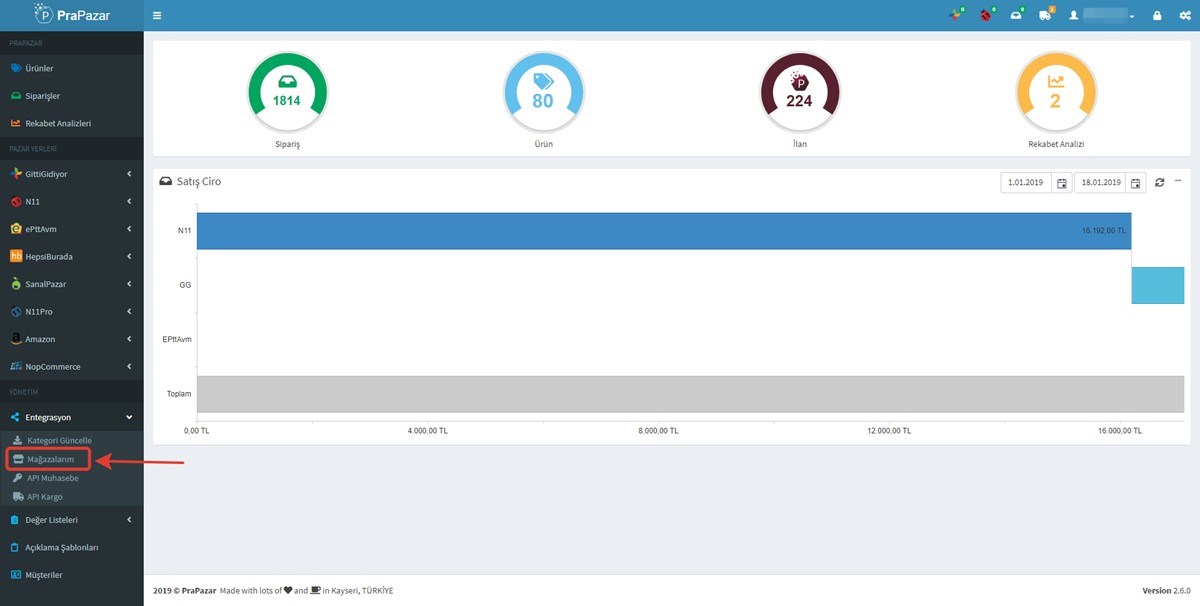Image resolution: width=1200 pixels, height=606 pixels.
Task: Expand the N11 sidebar menu
Action: [72, 201]
